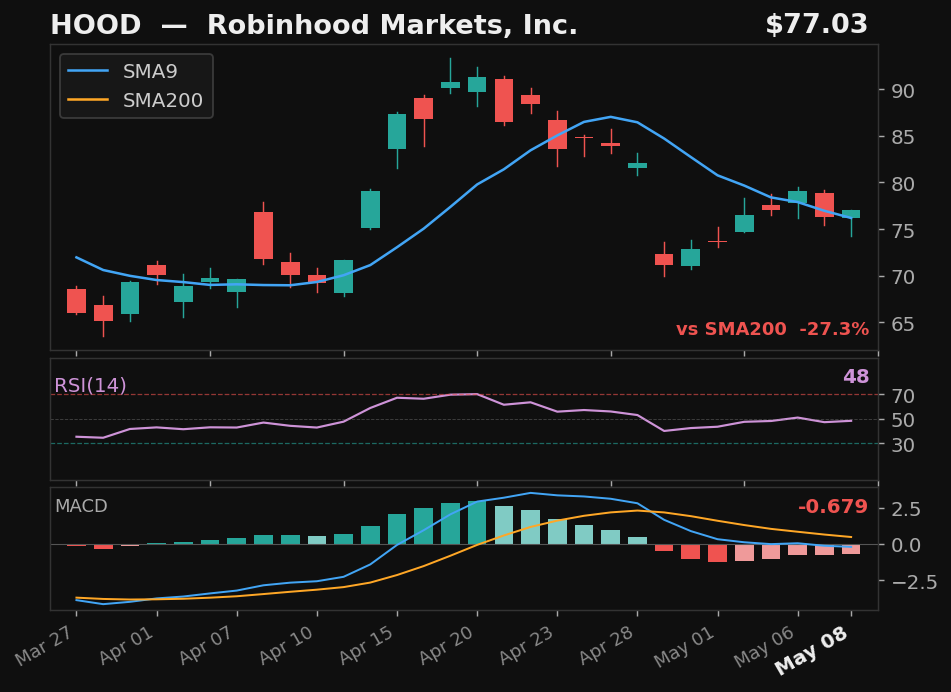Click the 75 price axis tick label
Image resolution: width=951 pixels, height=692 pixels.
pyautogui.click(x=902, y=230)
